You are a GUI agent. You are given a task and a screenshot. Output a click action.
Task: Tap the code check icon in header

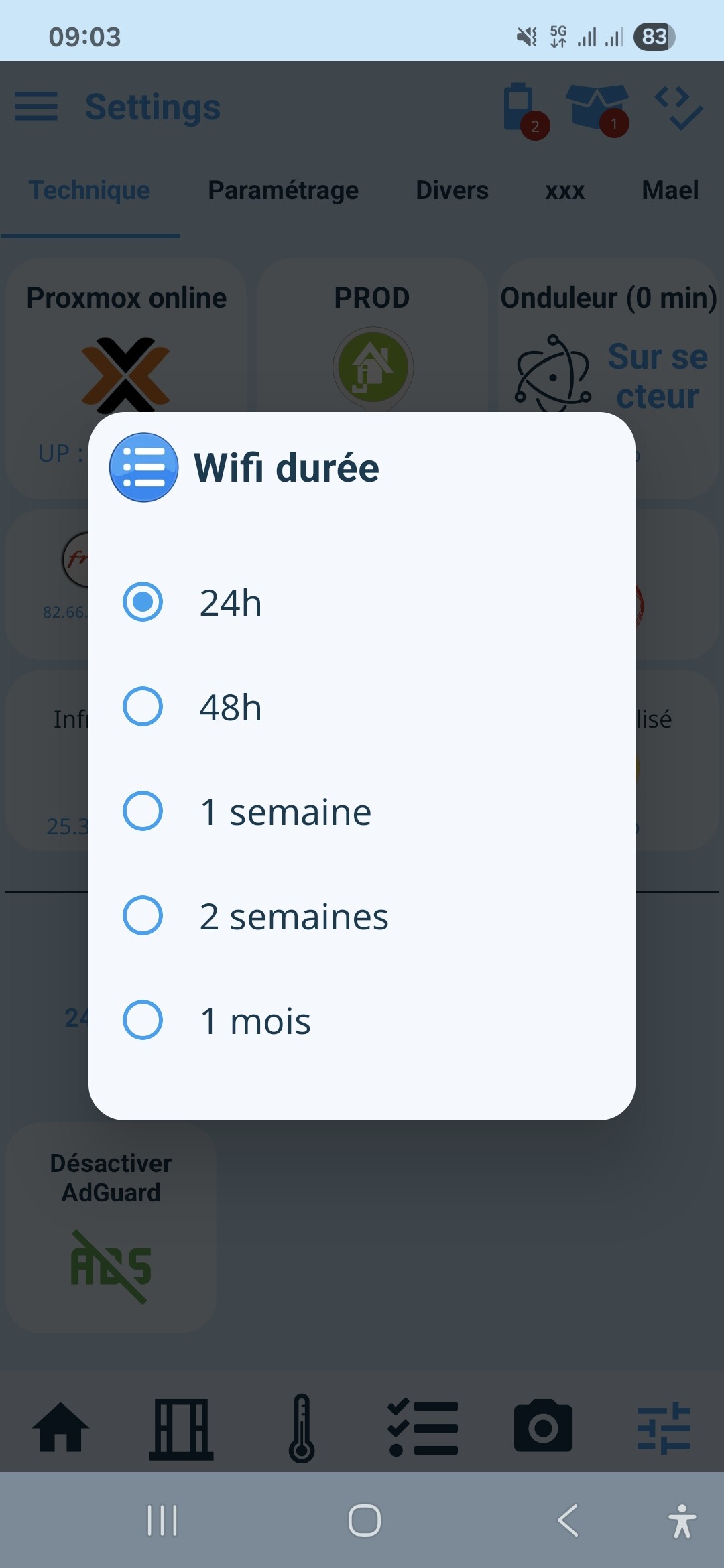tap(678, 107)
